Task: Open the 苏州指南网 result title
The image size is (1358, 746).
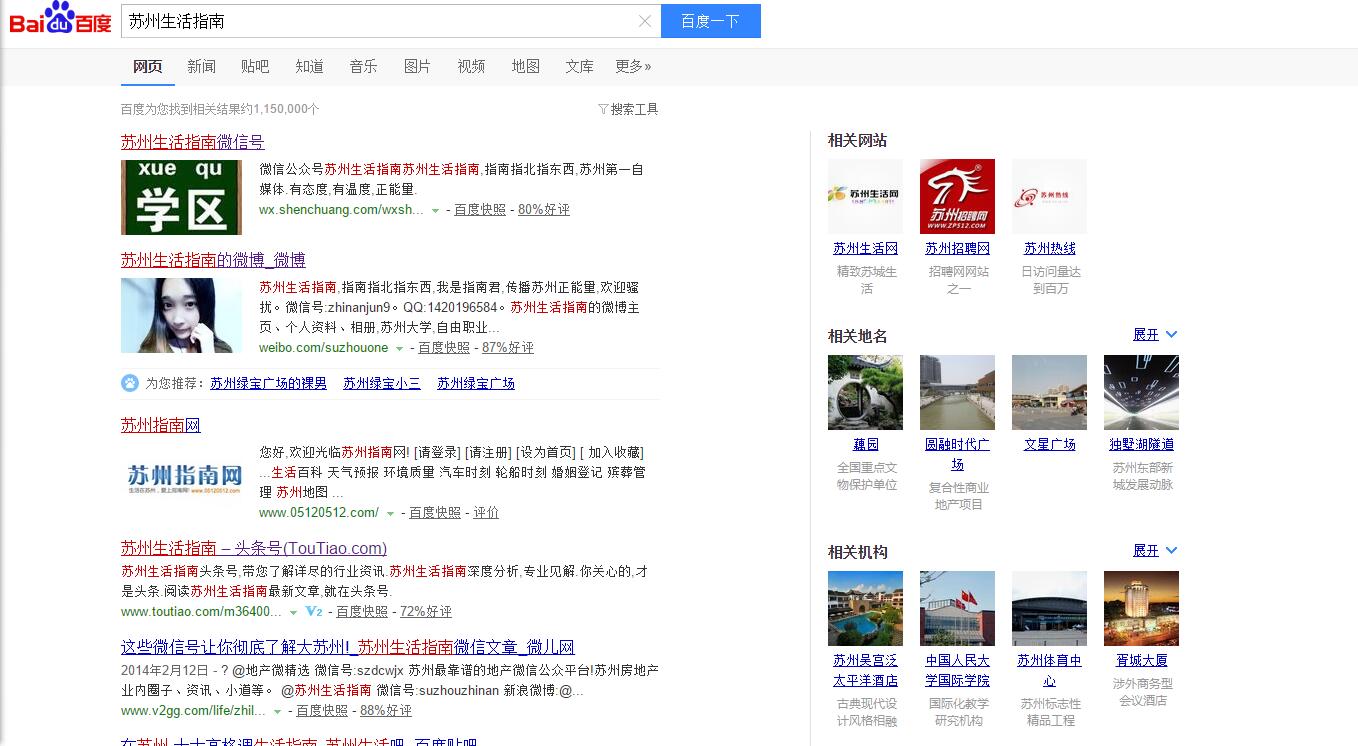Action: point(161,425)
